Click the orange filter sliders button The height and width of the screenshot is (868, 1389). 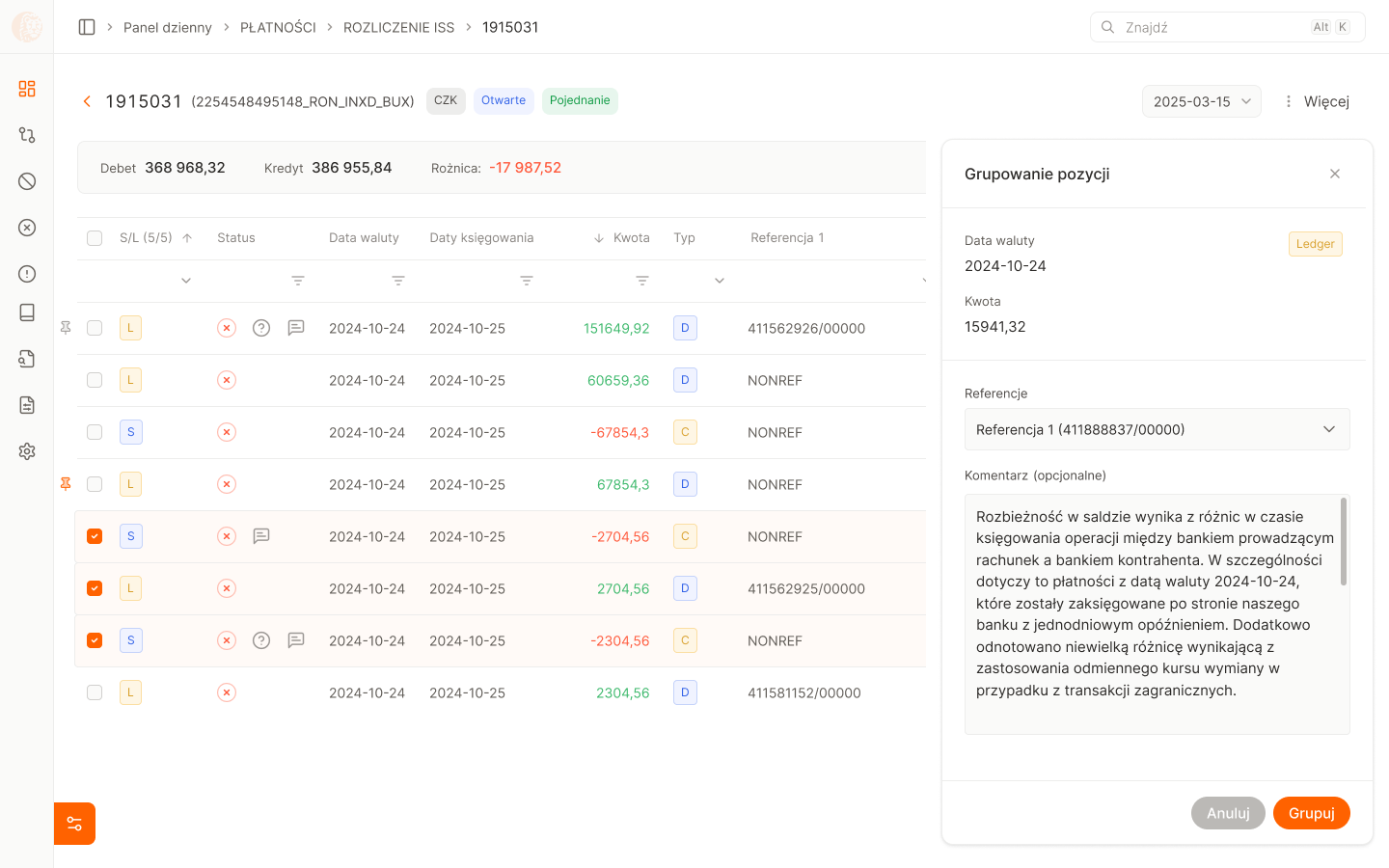point(74,824)
